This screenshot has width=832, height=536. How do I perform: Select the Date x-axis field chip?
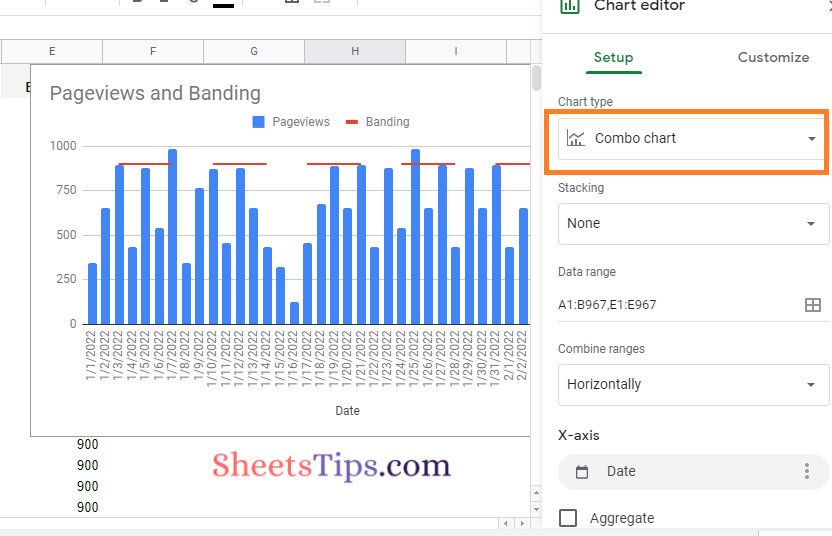(680, 471)
